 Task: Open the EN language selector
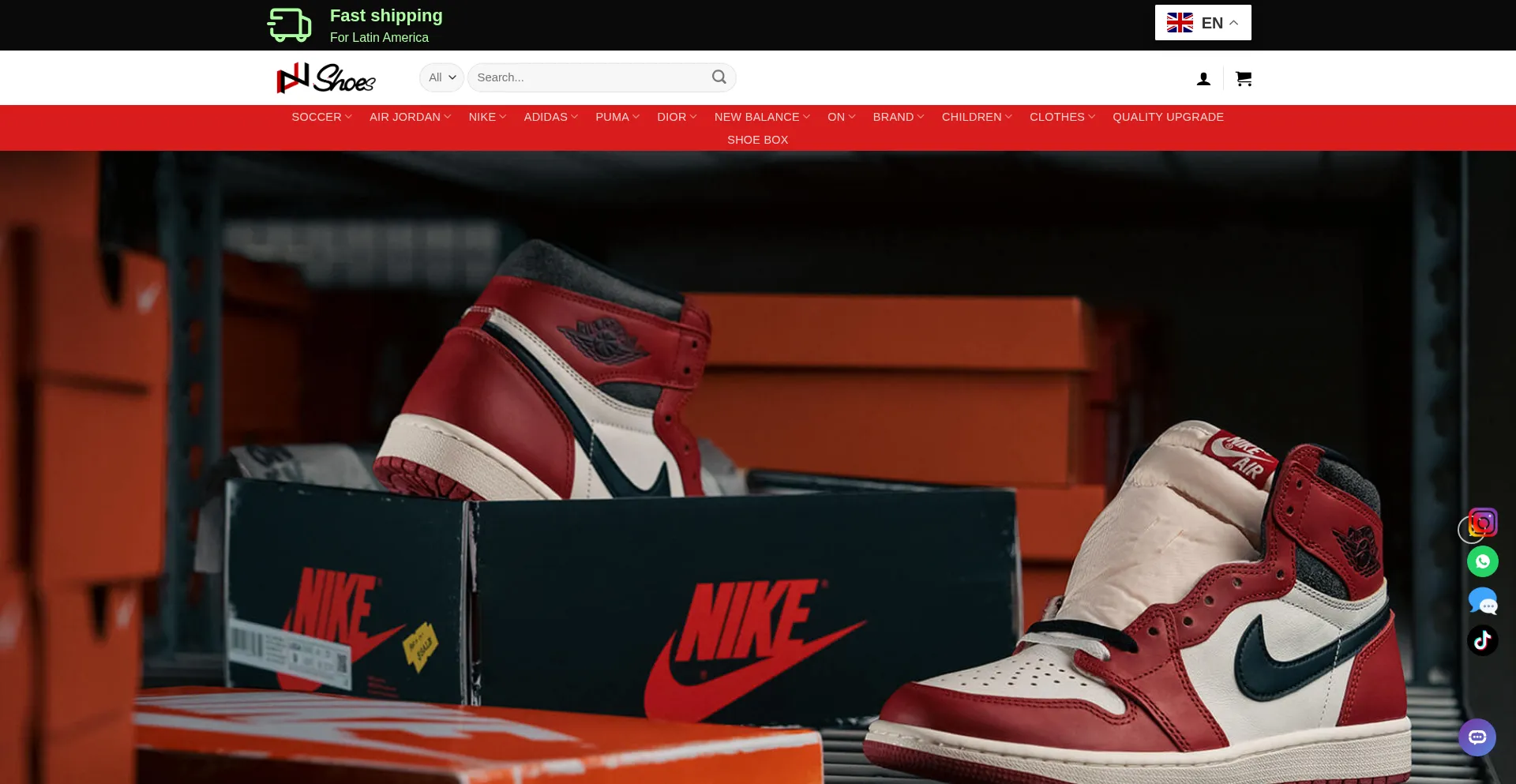(1203, 23)
